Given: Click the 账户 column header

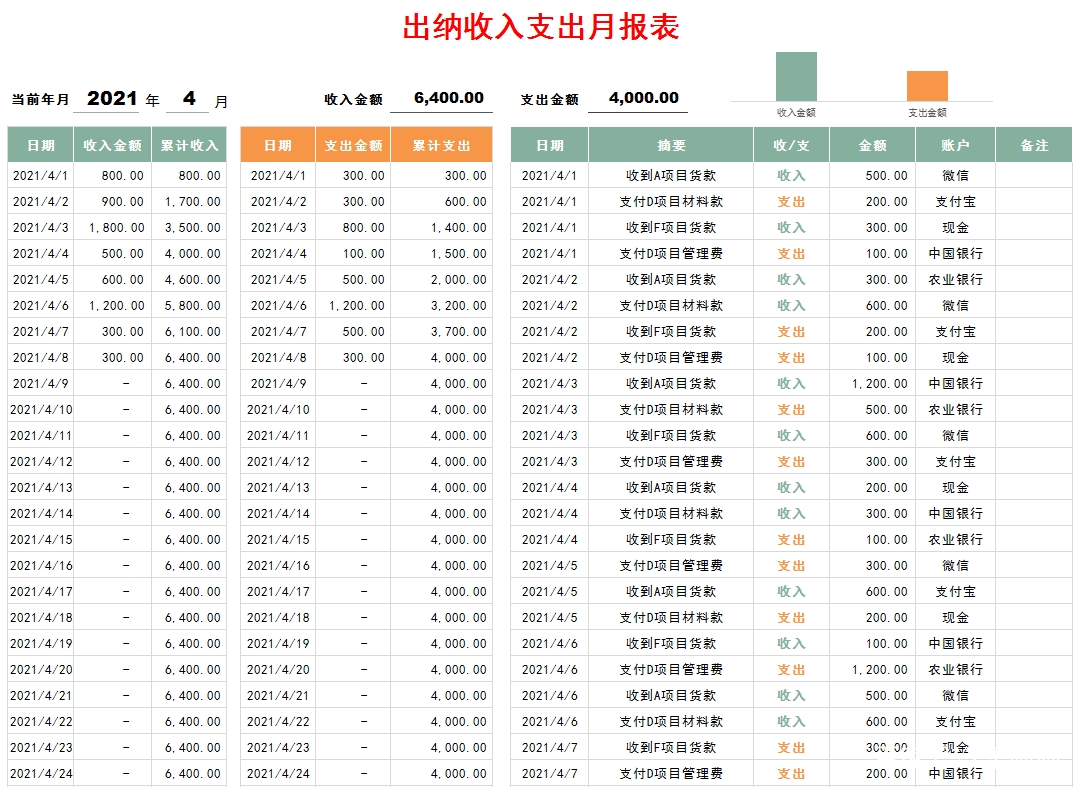Looking at the screenshot, I should click(x=955, y=145).
